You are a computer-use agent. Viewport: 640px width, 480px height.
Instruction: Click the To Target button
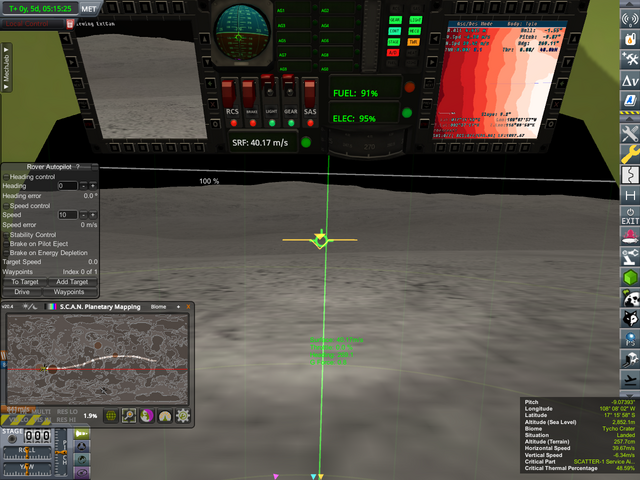tap(24, 282)
